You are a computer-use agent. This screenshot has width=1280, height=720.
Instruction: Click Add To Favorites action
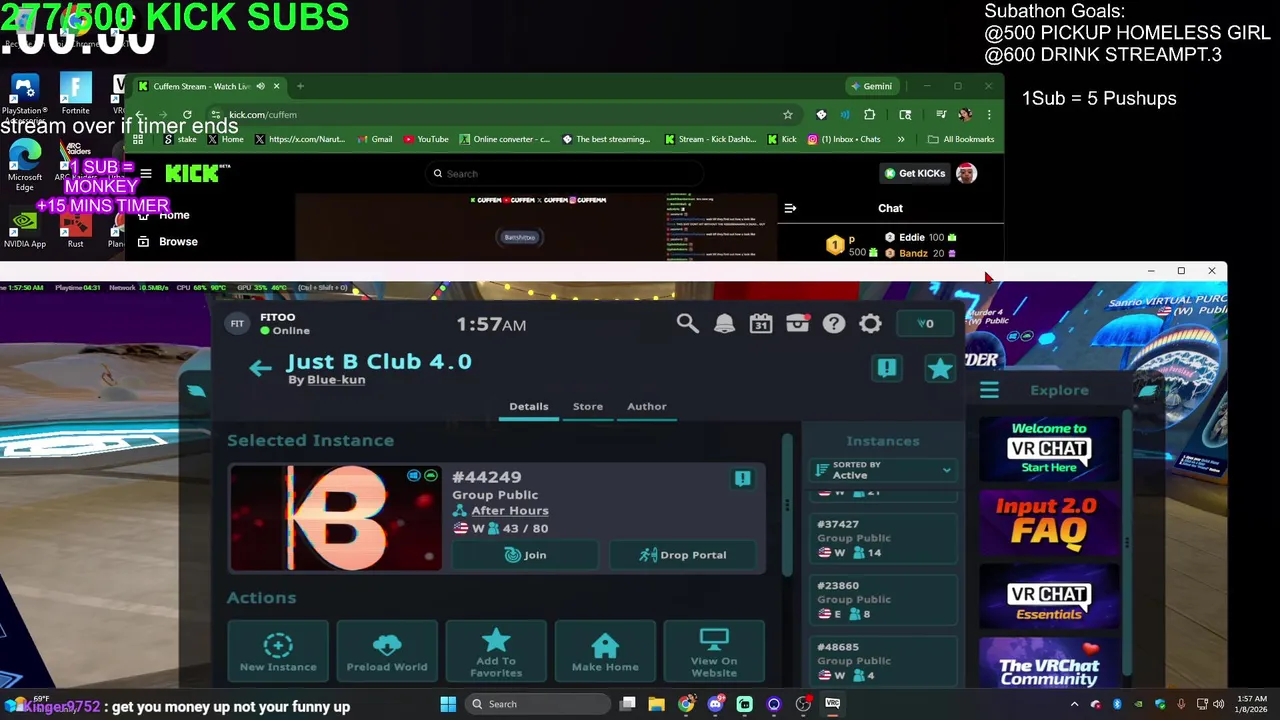[496, 650]
